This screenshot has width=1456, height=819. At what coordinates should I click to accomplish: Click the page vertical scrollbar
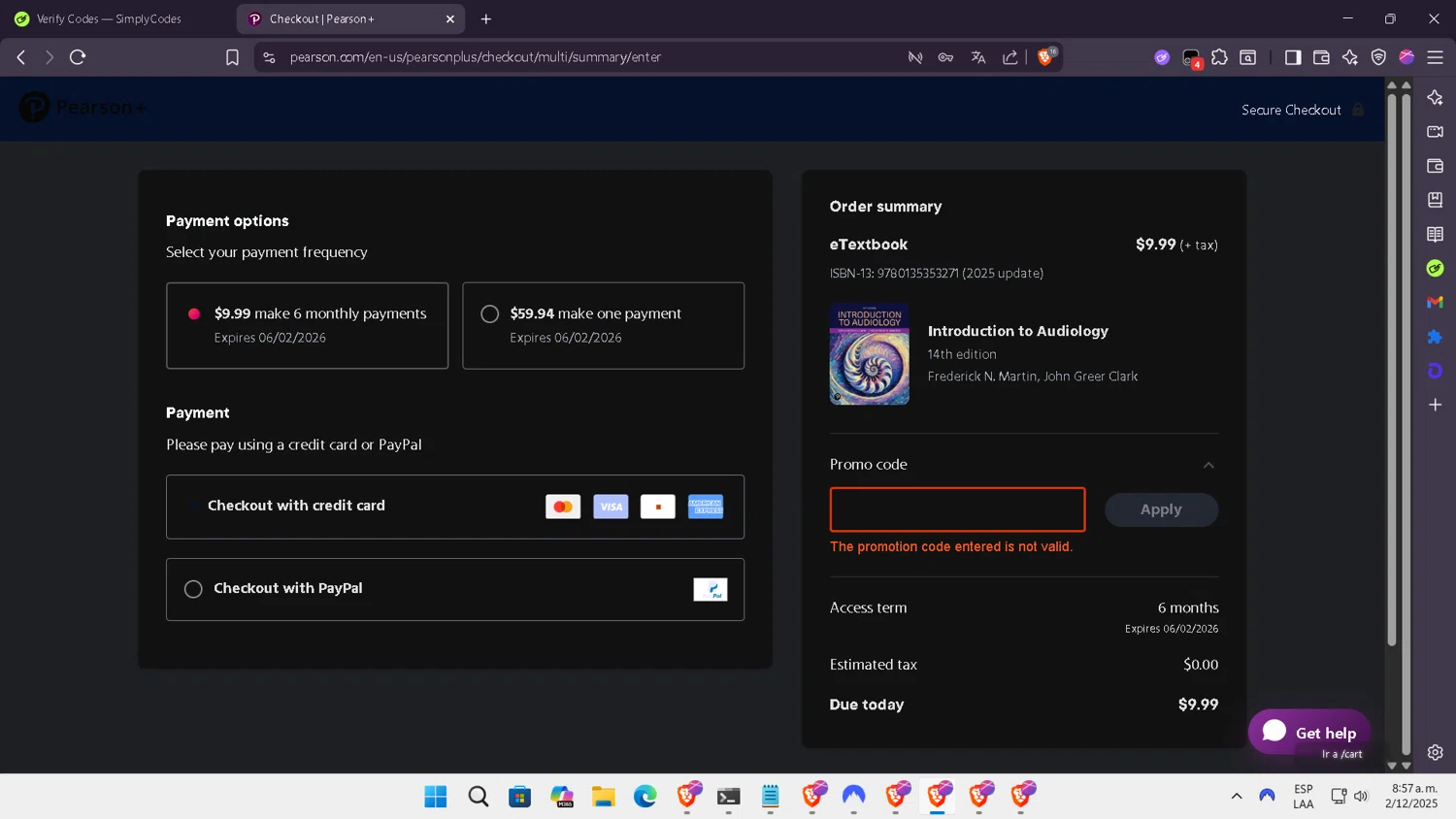(x=1392, y=369)
